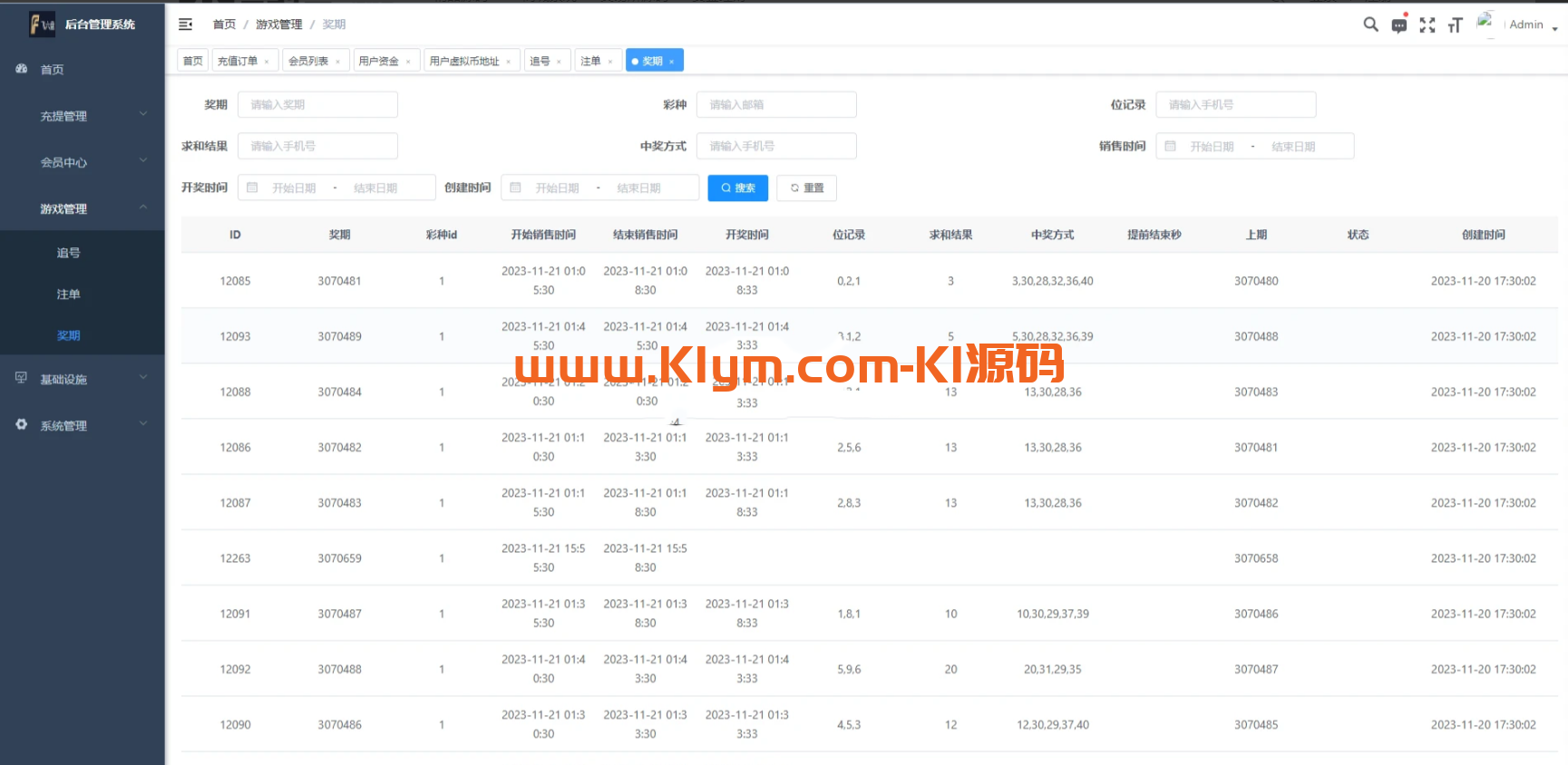Open the header search magnifier icon
1568x765 pixels.
tap(1370, 24)
